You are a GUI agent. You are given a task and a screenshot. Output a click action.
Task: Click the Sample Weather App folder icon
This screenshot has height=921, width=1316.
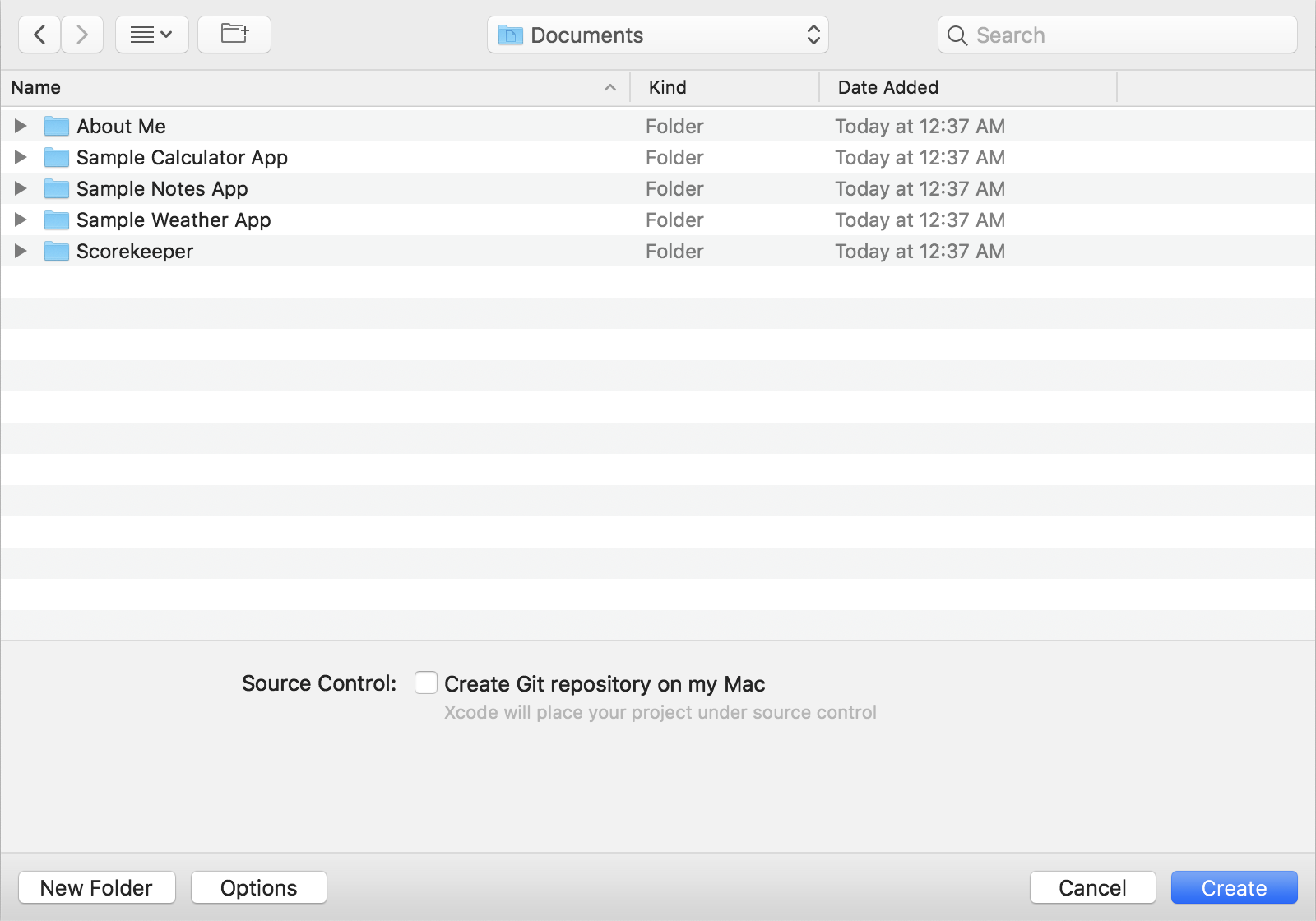point(57,220)
